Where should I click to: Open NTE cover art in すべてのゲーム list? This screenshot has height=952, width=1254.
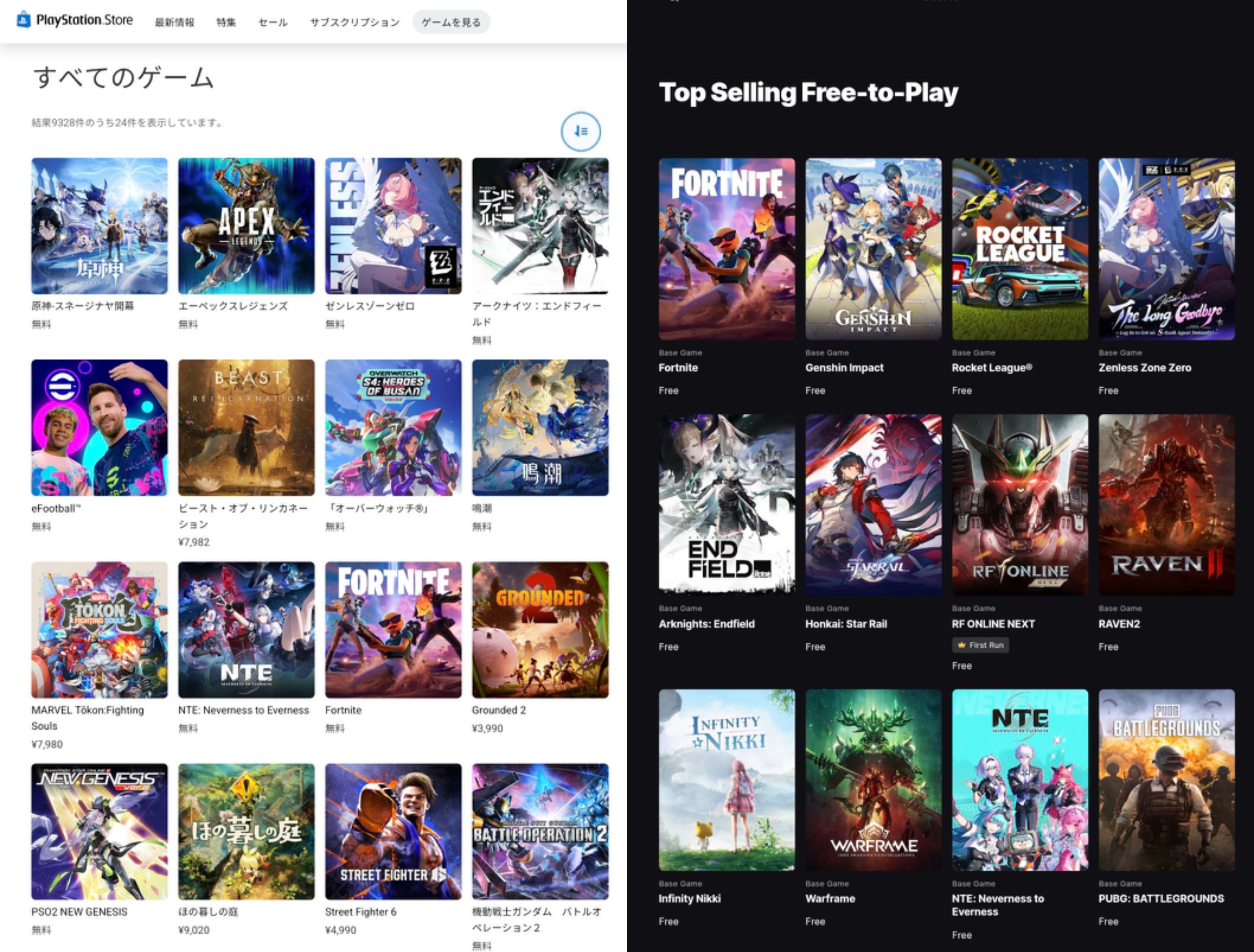coord(246,629)
